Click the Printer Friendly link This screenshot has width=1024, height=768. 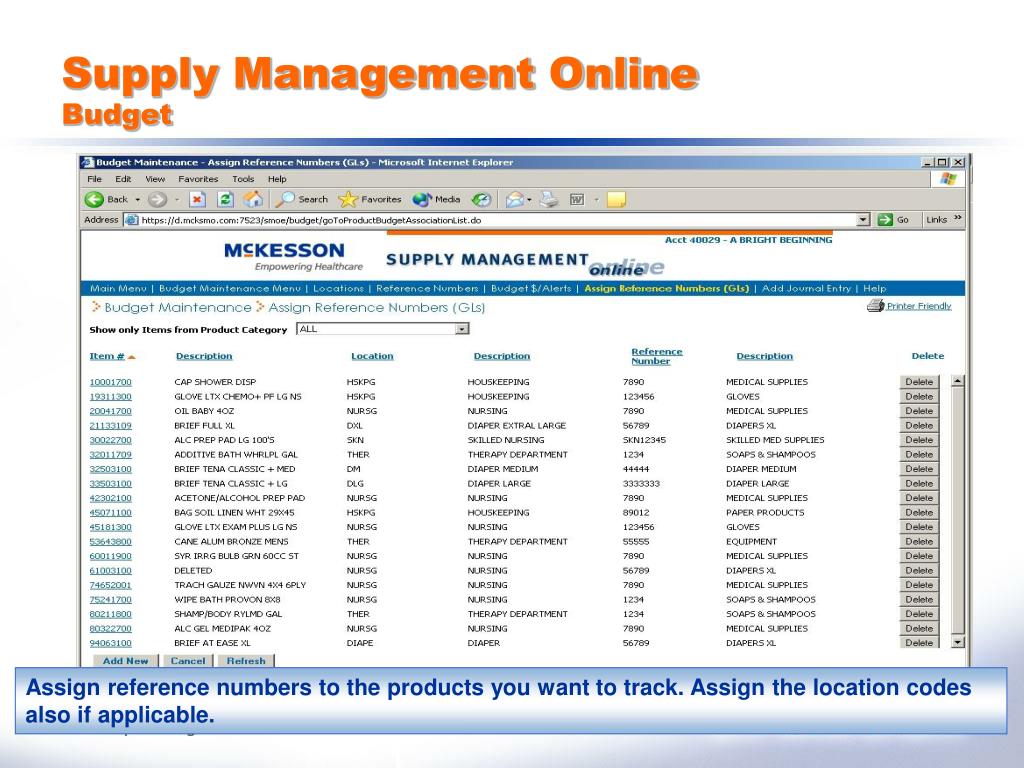pyautogui.click(x=919, y=306)
